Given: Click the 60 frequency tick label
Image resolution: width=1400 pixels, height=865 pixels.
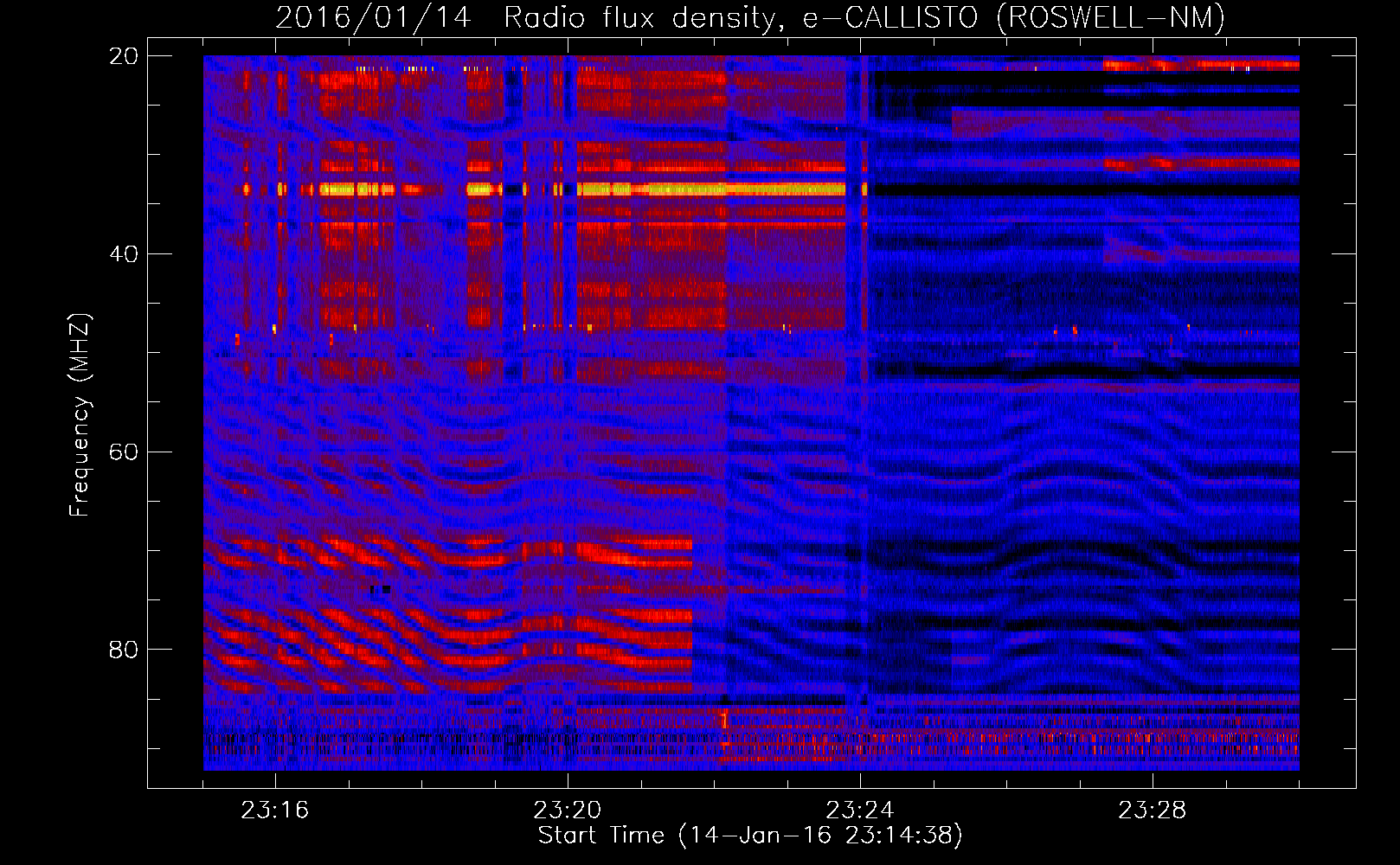Looking at the screenshot, I should [x=124, y=452].
